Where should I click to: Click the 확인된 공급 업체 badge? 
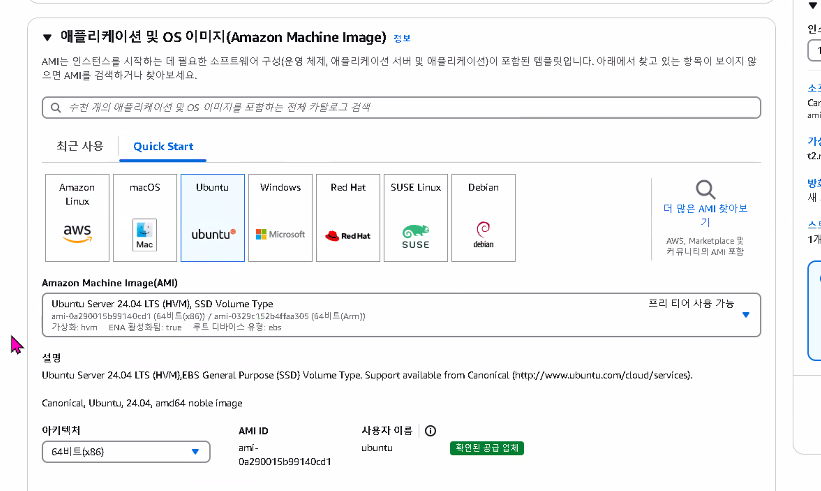486,448
